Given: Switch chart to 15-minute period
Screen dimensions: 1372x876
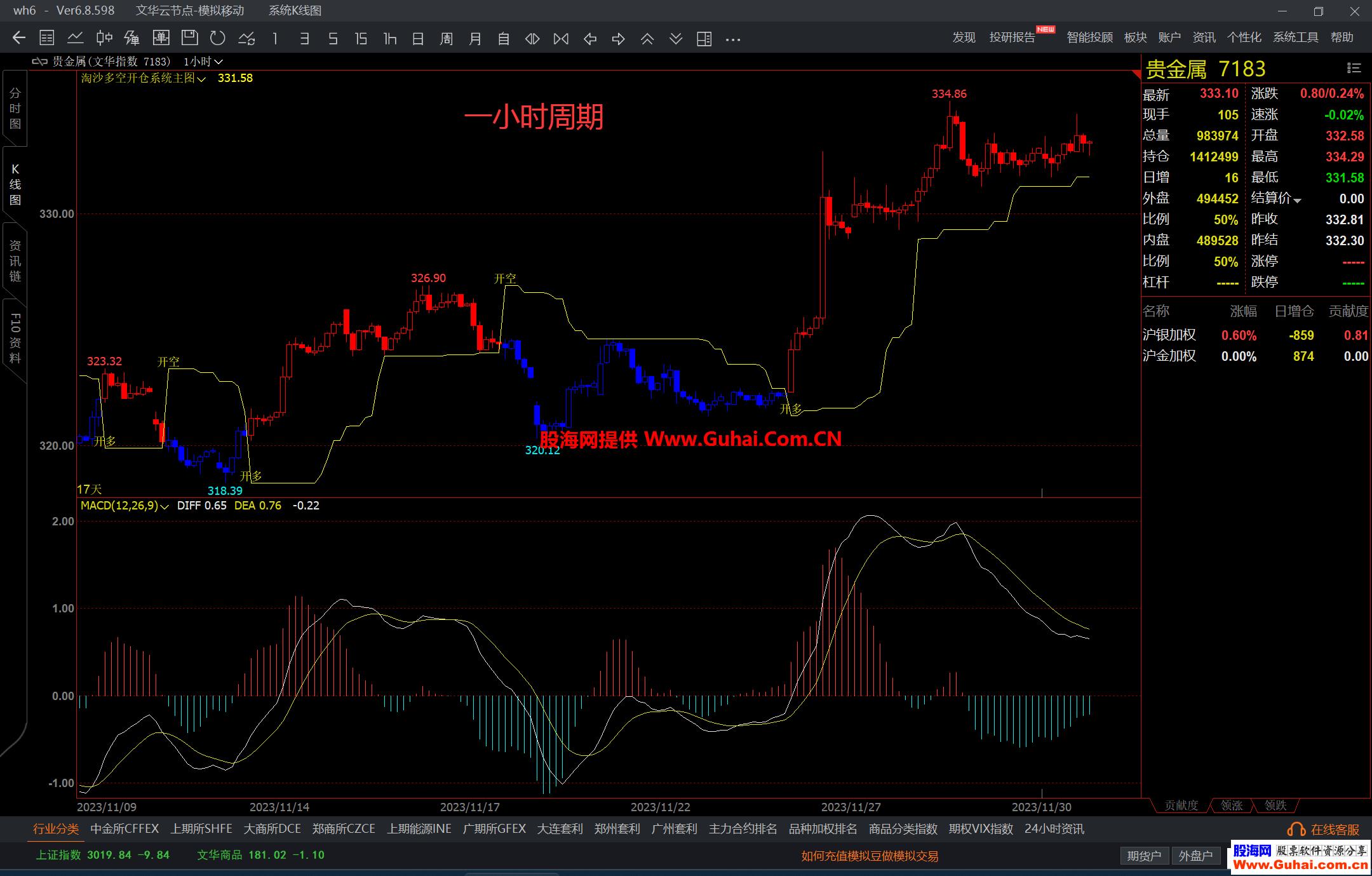Looking at the screenshot, I should pyautogui.click(x=361, y=39).
